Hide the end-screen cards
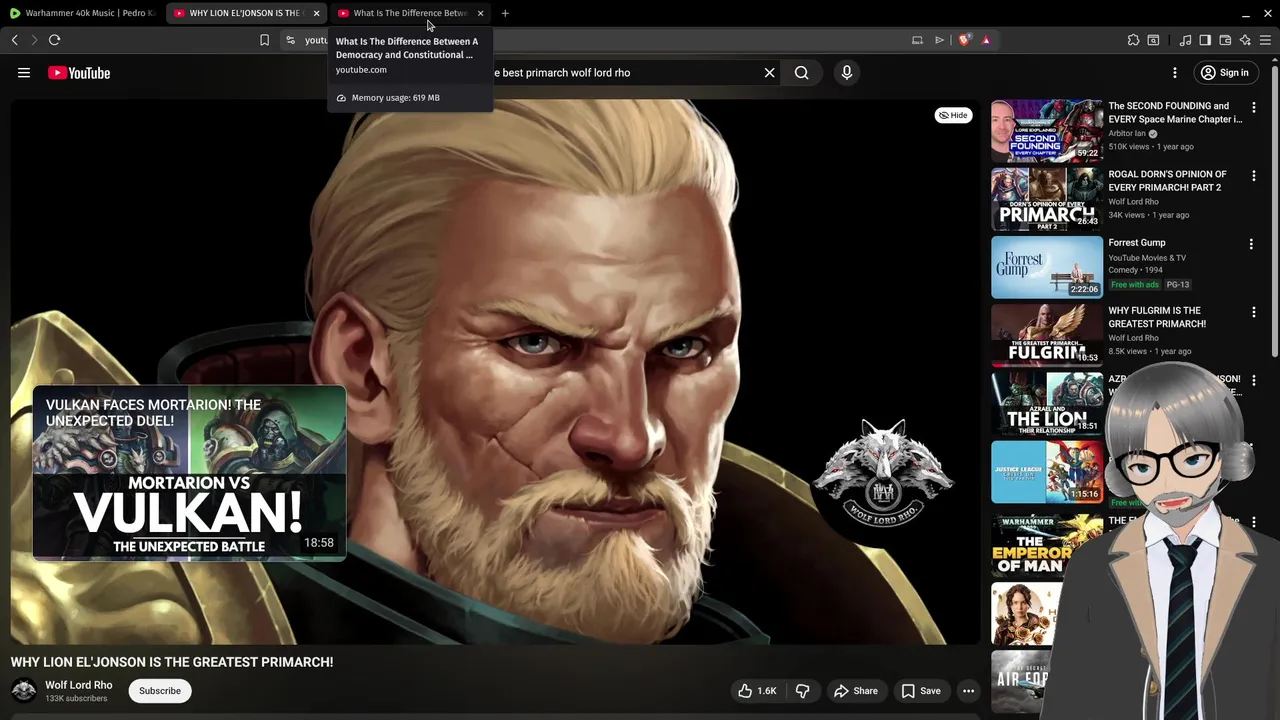 [952, 115]
